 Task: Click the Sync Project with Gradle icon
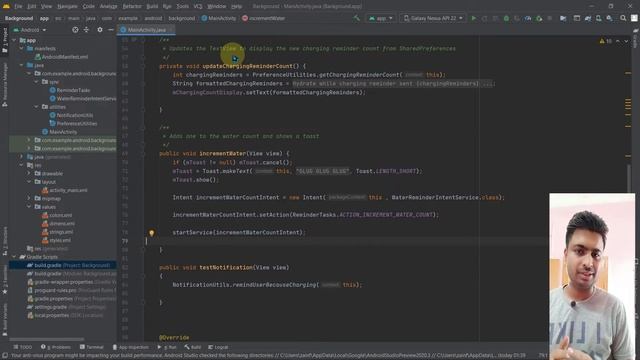588,18
